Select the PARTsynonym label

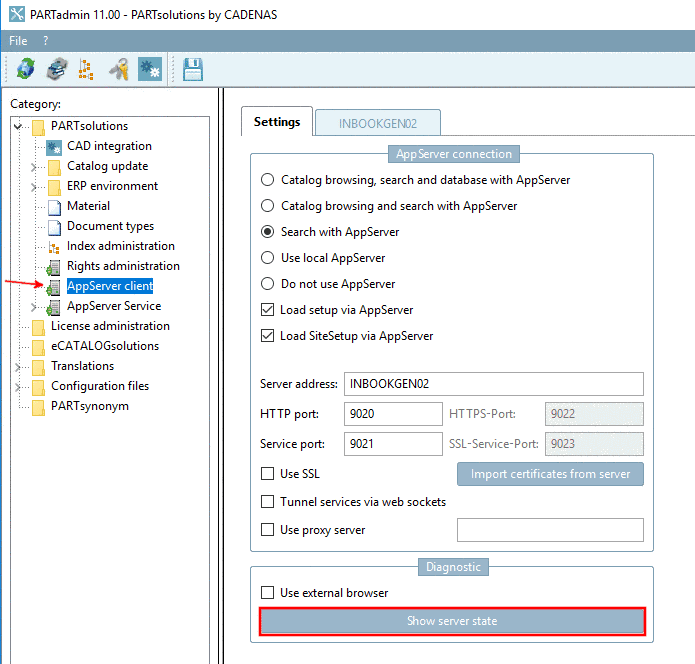pos(90,406)
